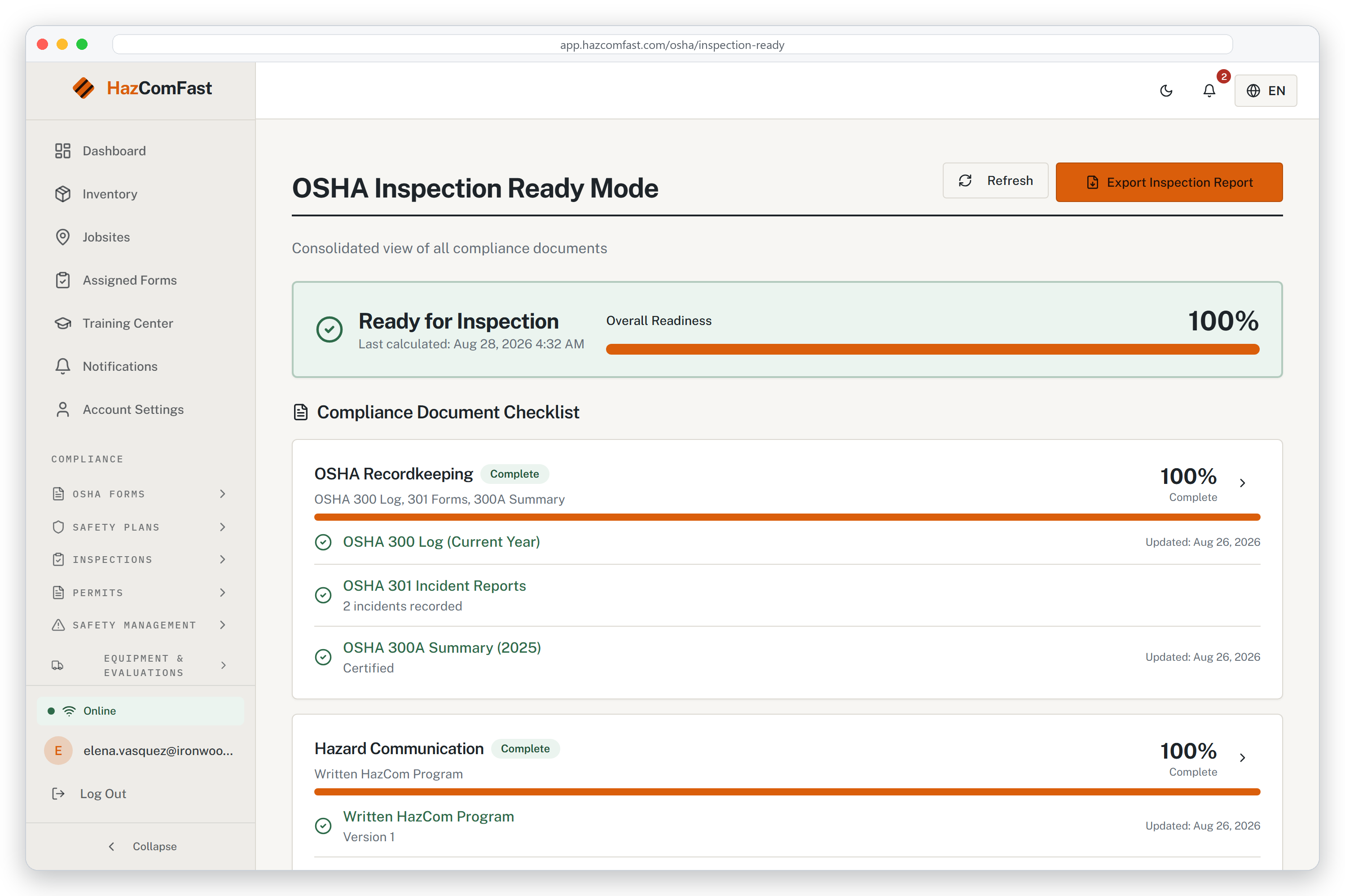The width and height of the screenshot is (1345, 896).
Task: Click the Refresh button
Action: point(995,180)
